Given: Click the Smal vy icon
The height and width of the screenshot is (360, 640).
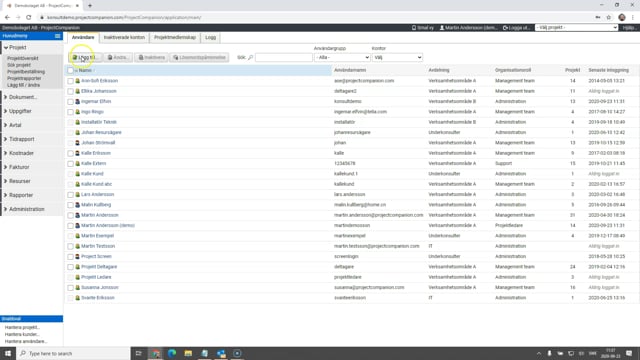Looking at the screenshot, I should point(413,28).
